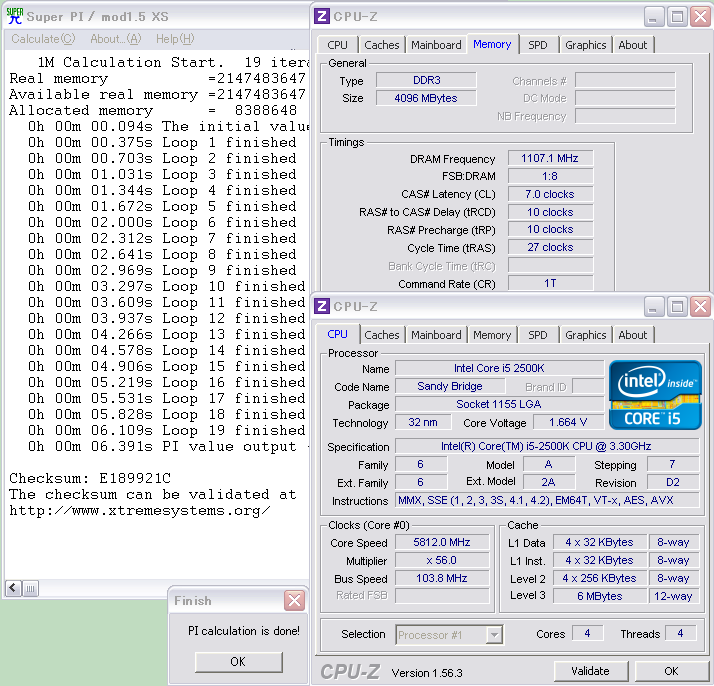This screenshot has height=686, width=714.
Task: Expand the Processor #1 selection dropdown
Action: pos(494,635)
